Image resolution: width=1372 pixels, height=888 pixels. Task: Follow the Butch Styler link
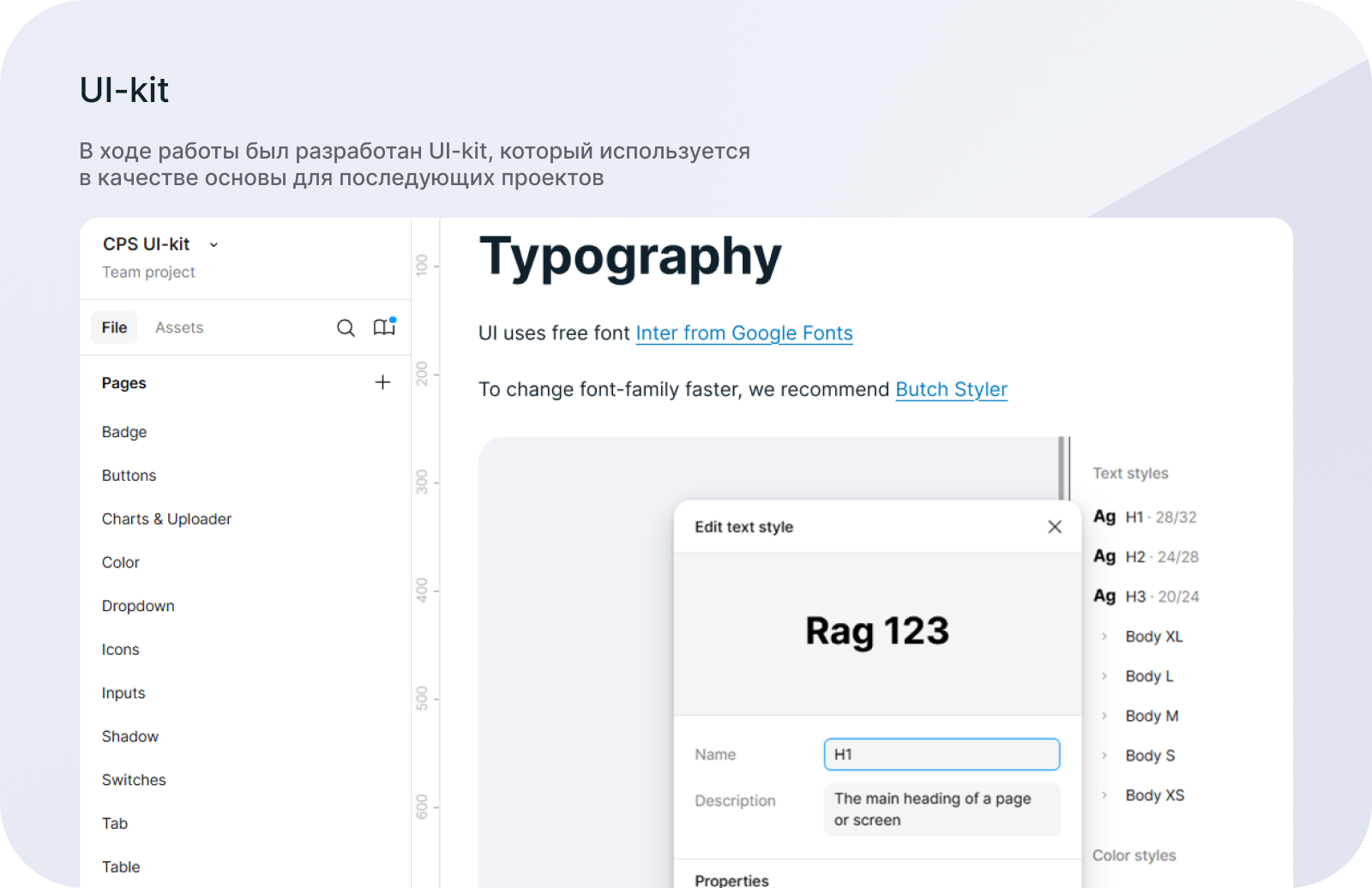click(951, 389)
